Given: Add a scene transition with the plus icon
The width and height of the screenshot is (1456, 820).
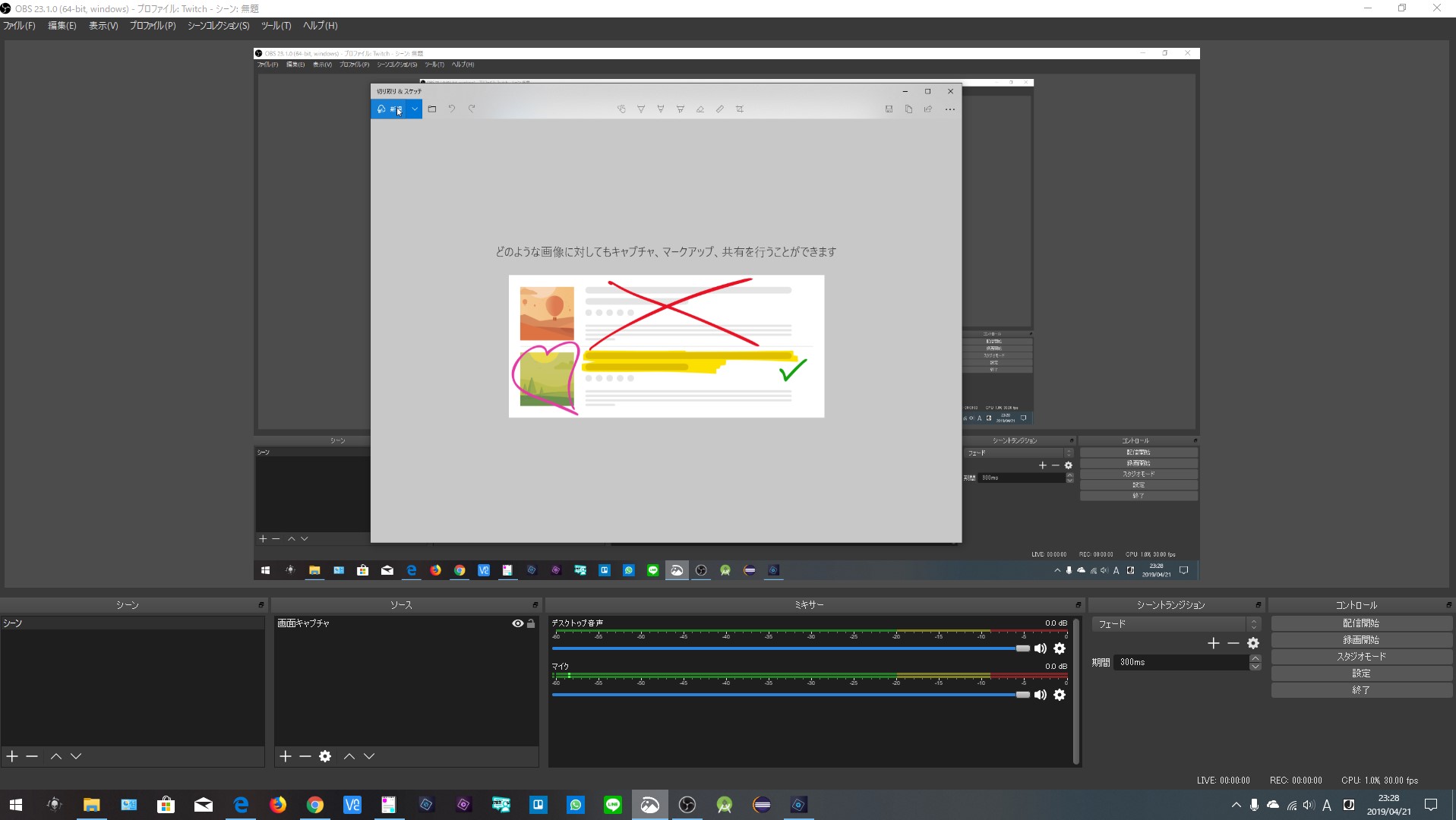Looking at the screenshot, I should pos(1213,643).
